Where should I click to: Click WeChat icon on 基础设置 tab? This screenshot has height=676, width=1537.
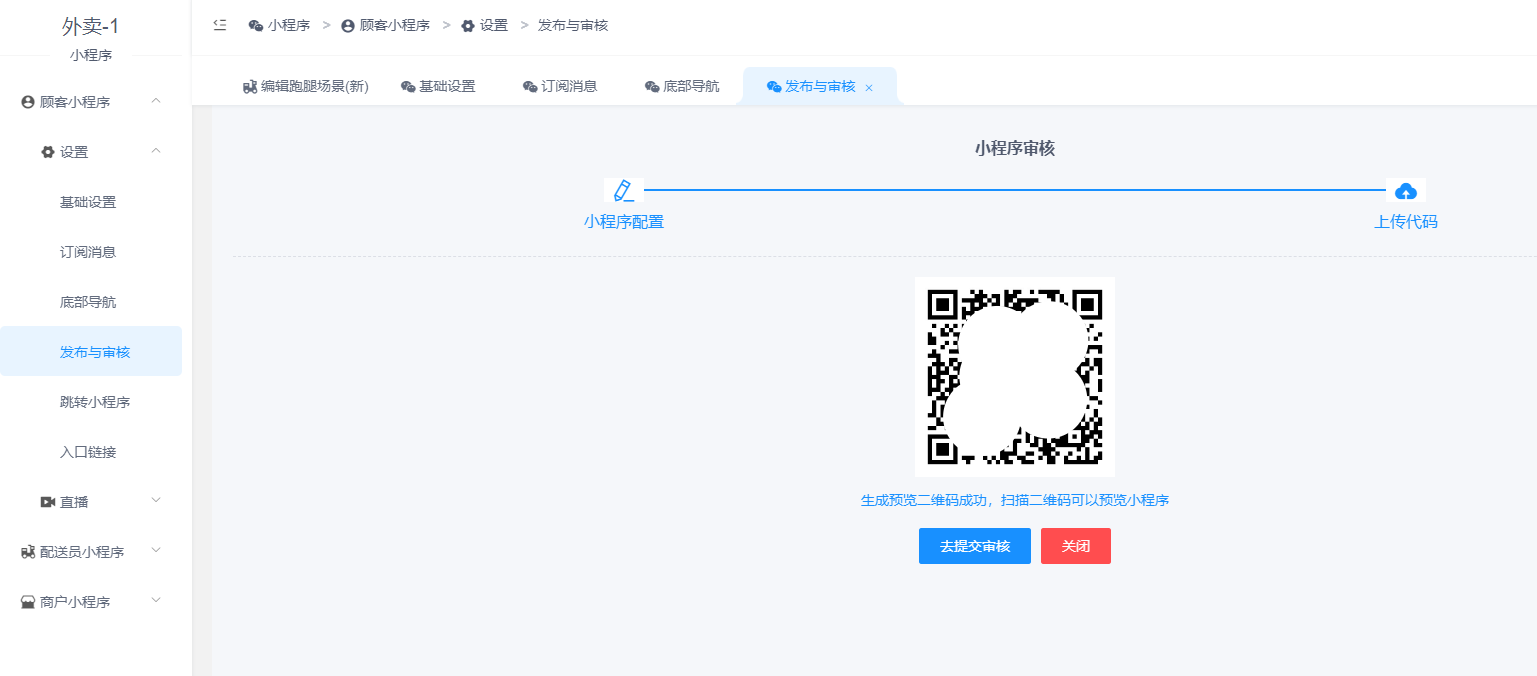click(408, 87)
